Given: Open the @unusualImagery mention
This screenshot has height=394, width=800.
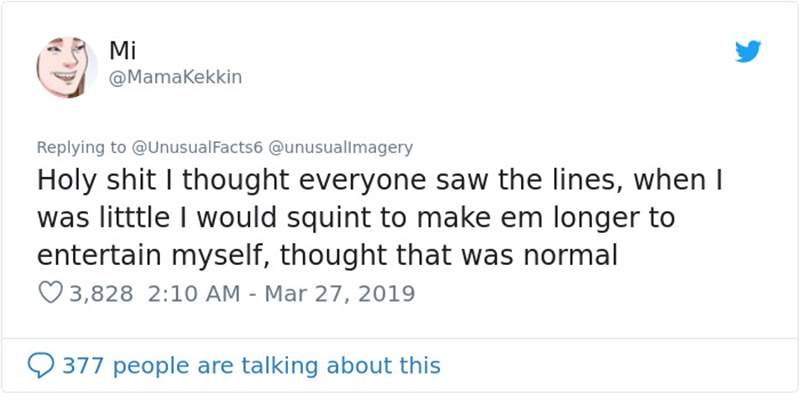Looking at the screenshot, I should (x=340, y=147).
